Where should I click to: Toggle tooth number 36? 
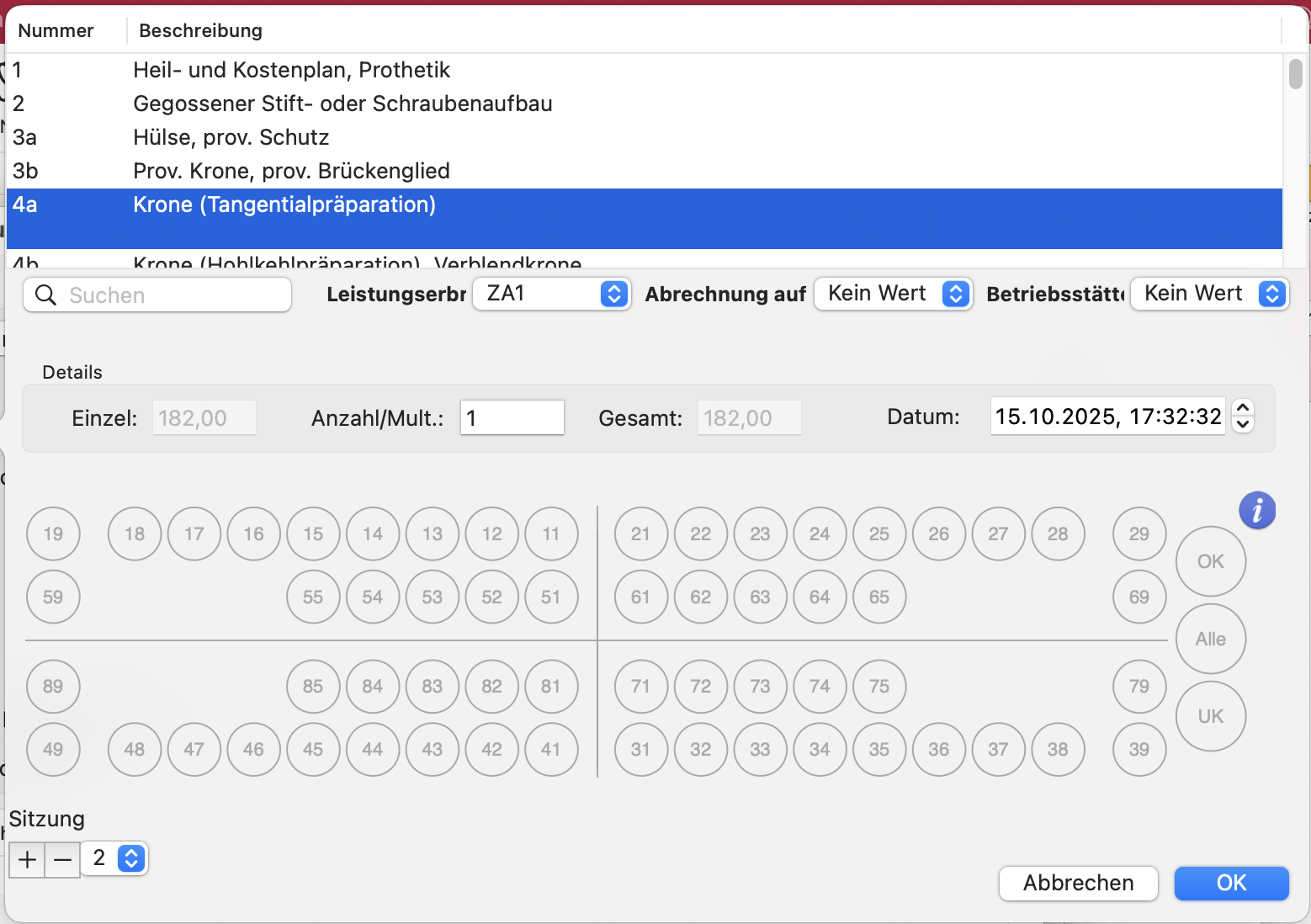click(x=938, y=749)
